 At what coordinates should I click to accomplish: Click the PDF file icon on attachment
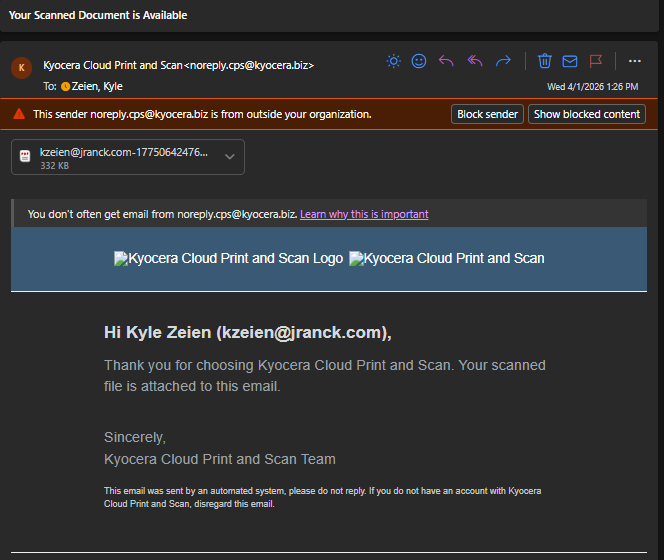pos(25,157)
